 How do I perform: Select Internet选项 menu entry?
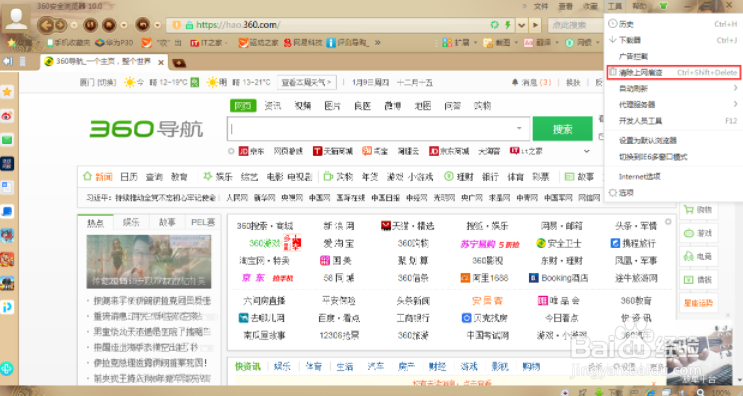pos(673,177)
